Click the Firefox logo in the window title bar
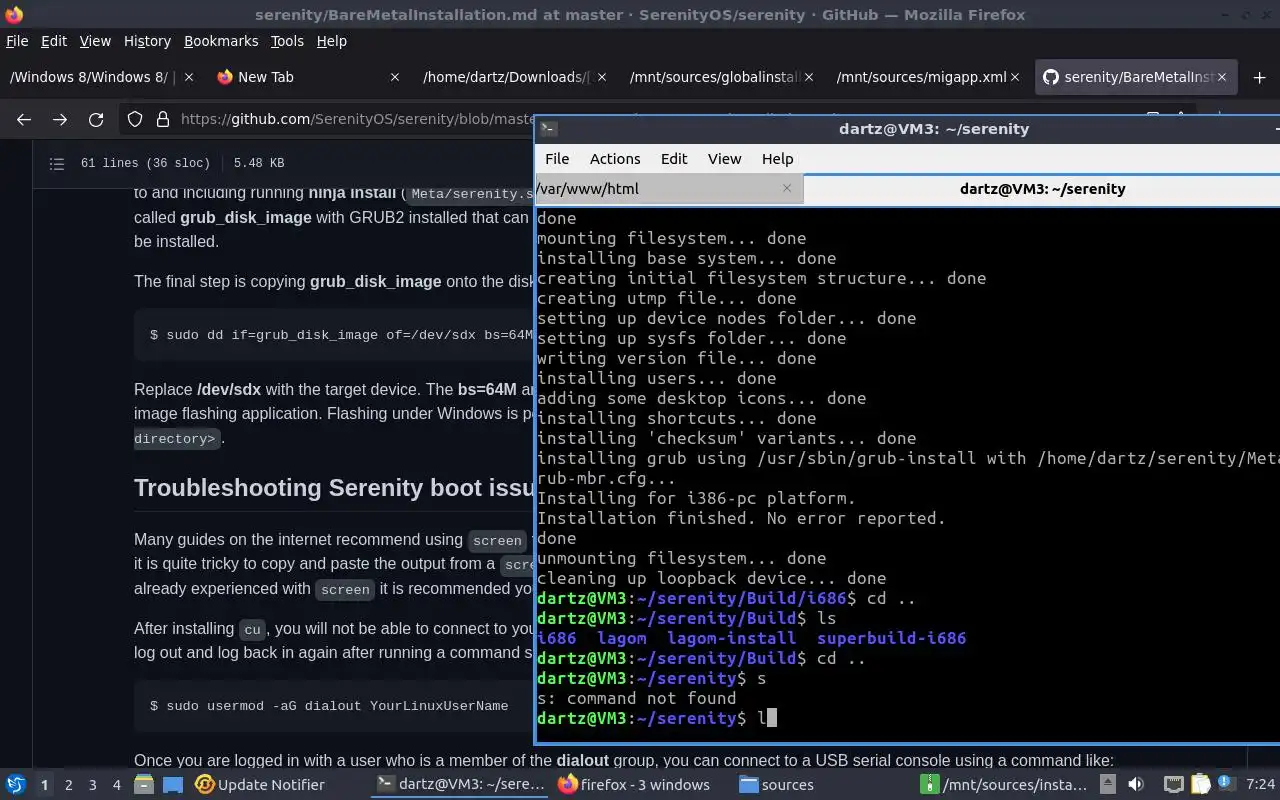Viewport: 1280px width, 800px height. [14, 14]
